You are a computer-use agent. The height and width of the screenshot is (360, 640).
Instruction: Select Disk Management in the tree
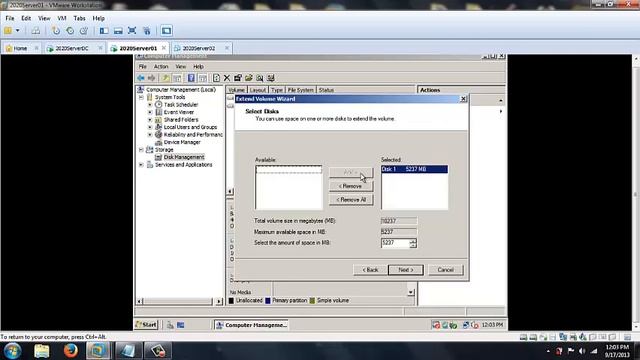[184, 157]
